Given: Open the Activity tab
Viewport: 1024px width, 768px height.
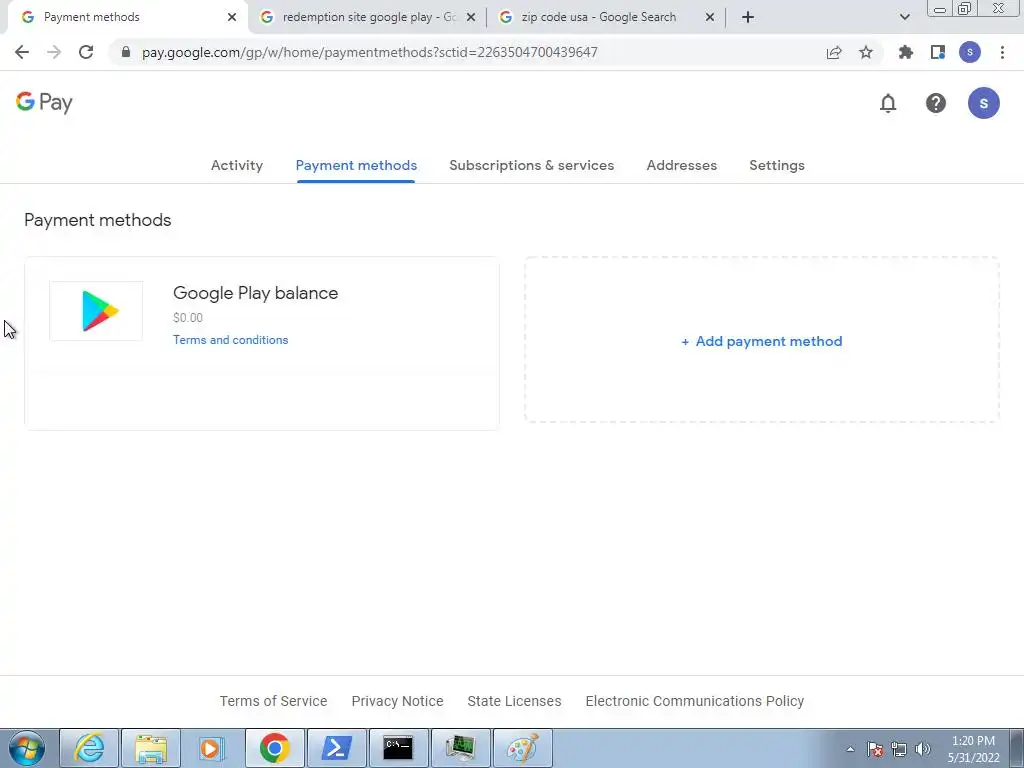Looking at the screenshot, I should (x=236, y=165).
